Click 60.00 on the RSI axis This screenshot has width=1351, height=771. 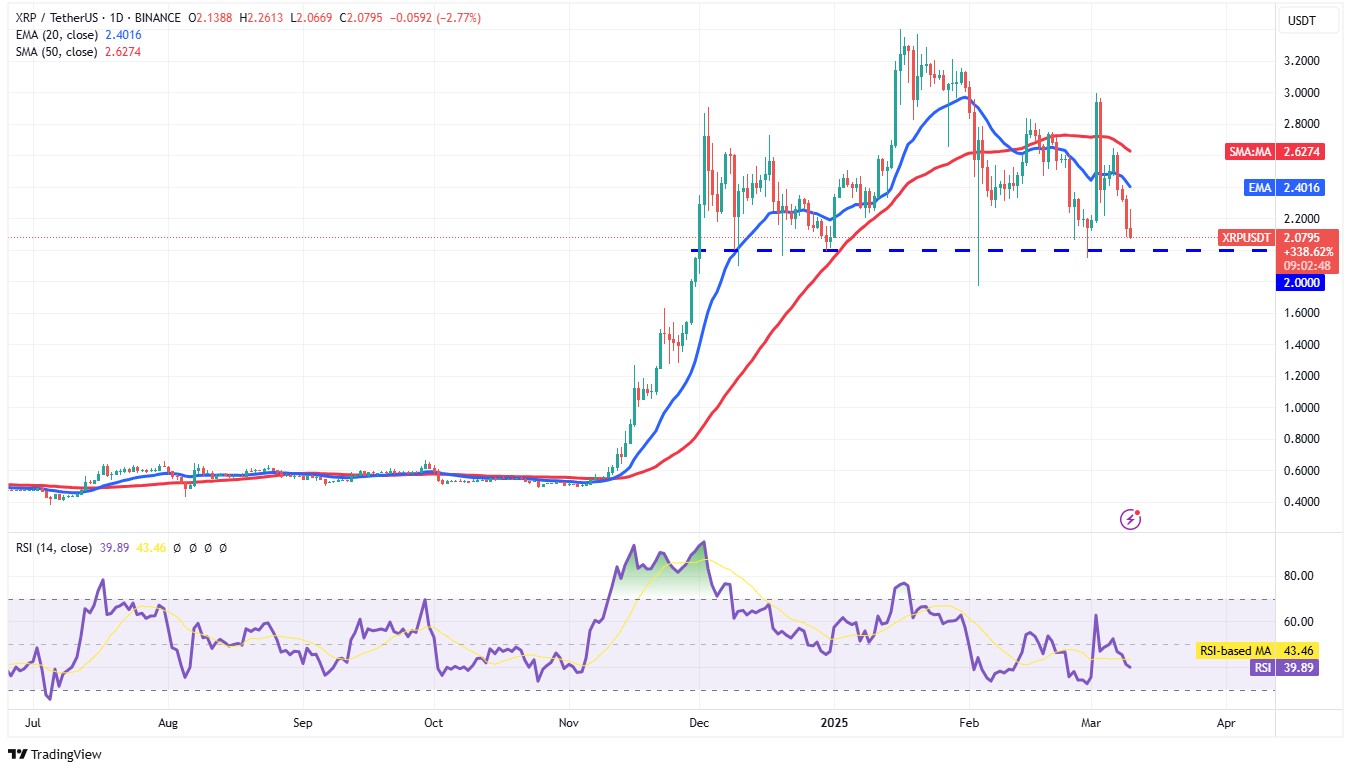(1298, 621)
